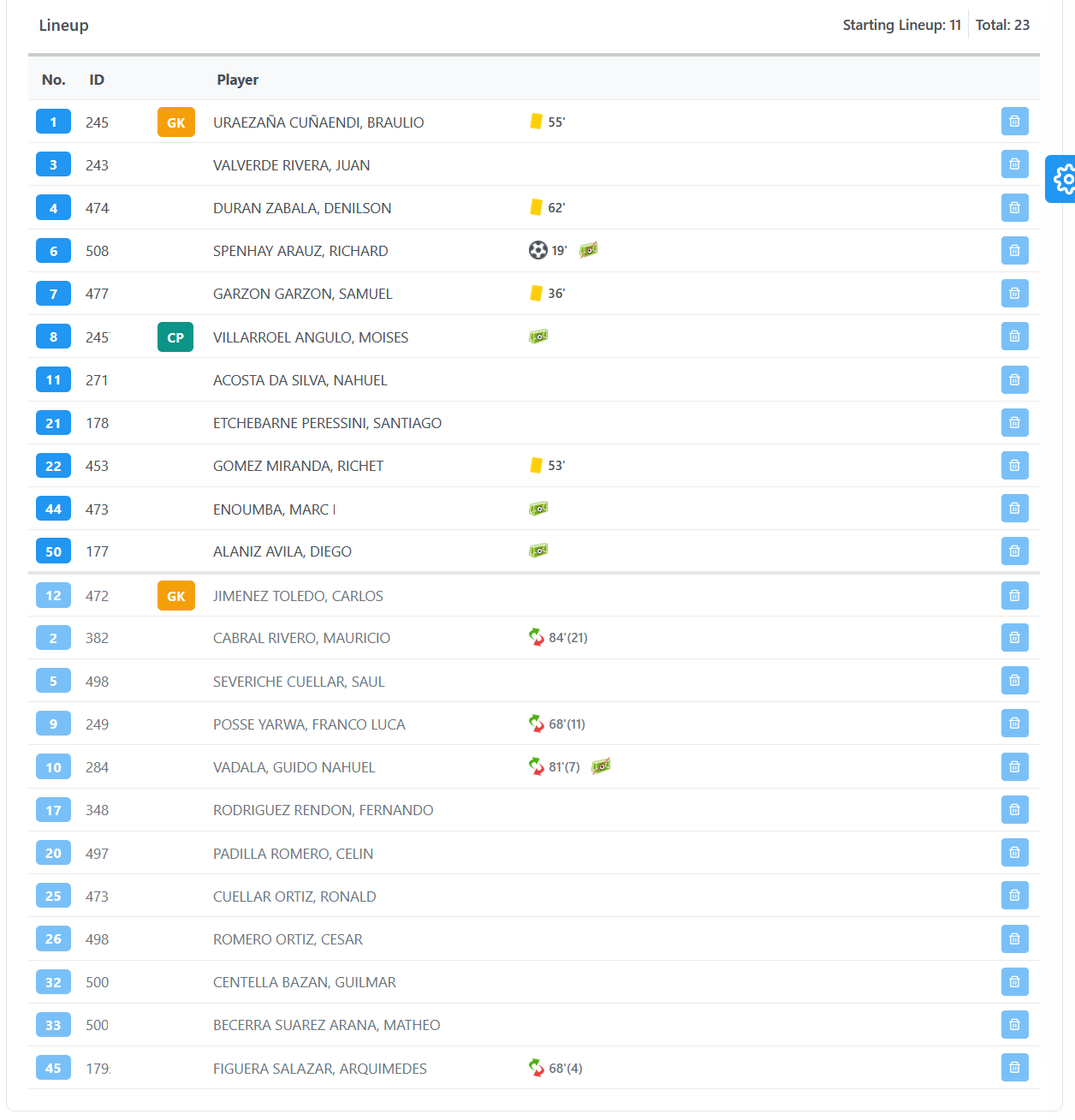Remove VILLARROEL ANGULO, MOISES with trash icon

tap(1014, 337)
